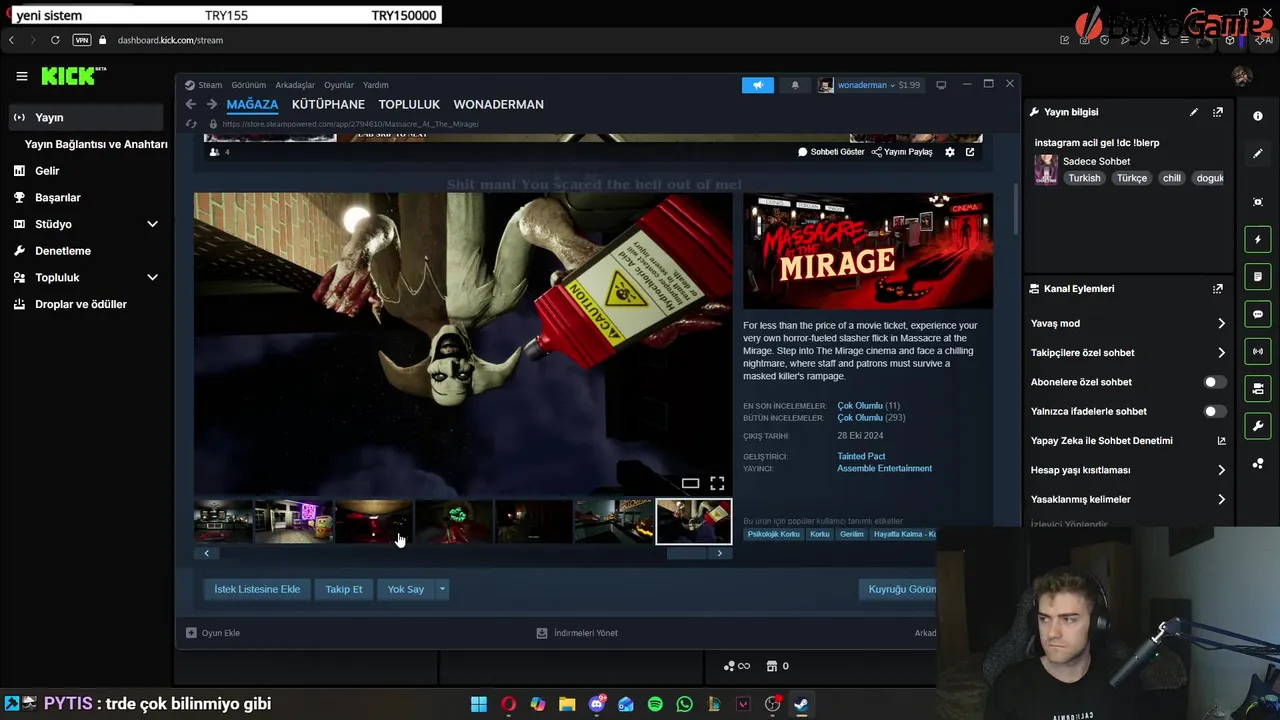This screenshot has width=1280, height=720.
Task: Expand Yasaklanmış kelimeler options
Action: pyautogui.click(x=1221, y=499)
